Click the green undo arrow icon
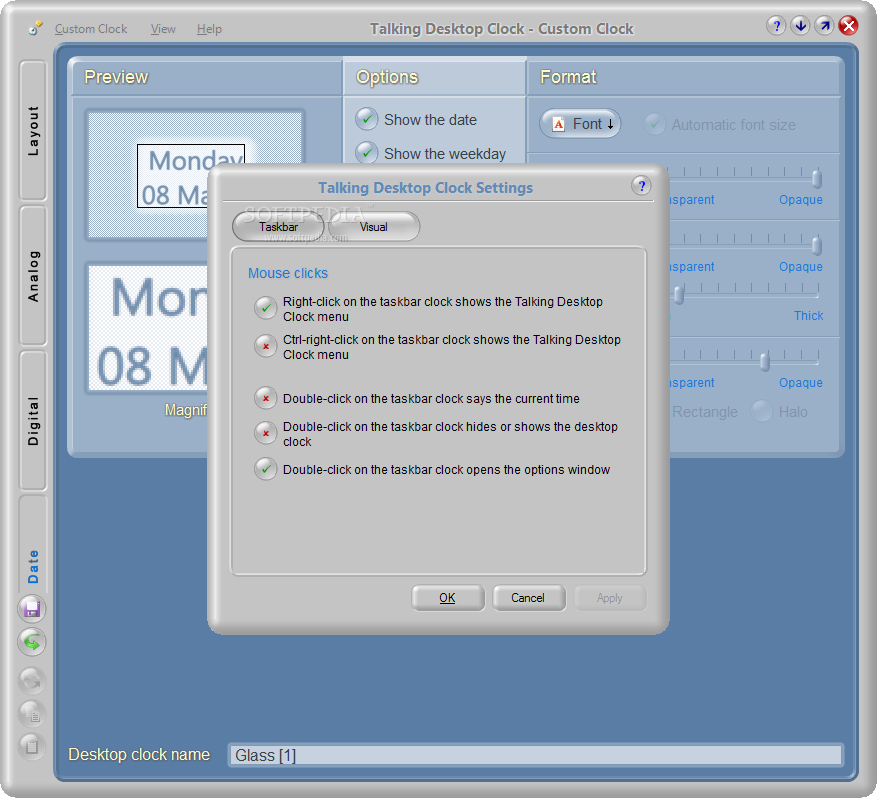 pyautogui.click(x=32, y=642)
